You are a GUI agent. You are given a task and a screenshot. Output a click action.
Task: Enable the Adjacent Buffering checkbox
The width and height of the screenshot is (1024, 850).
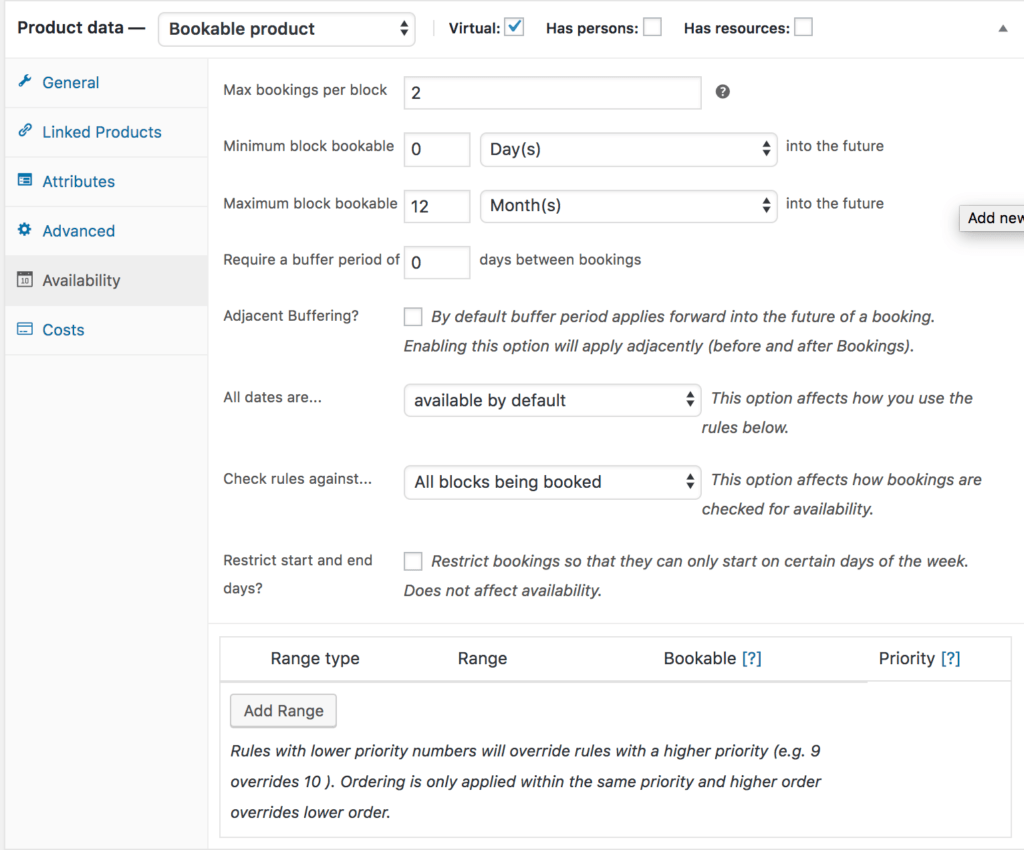(413, 317)
